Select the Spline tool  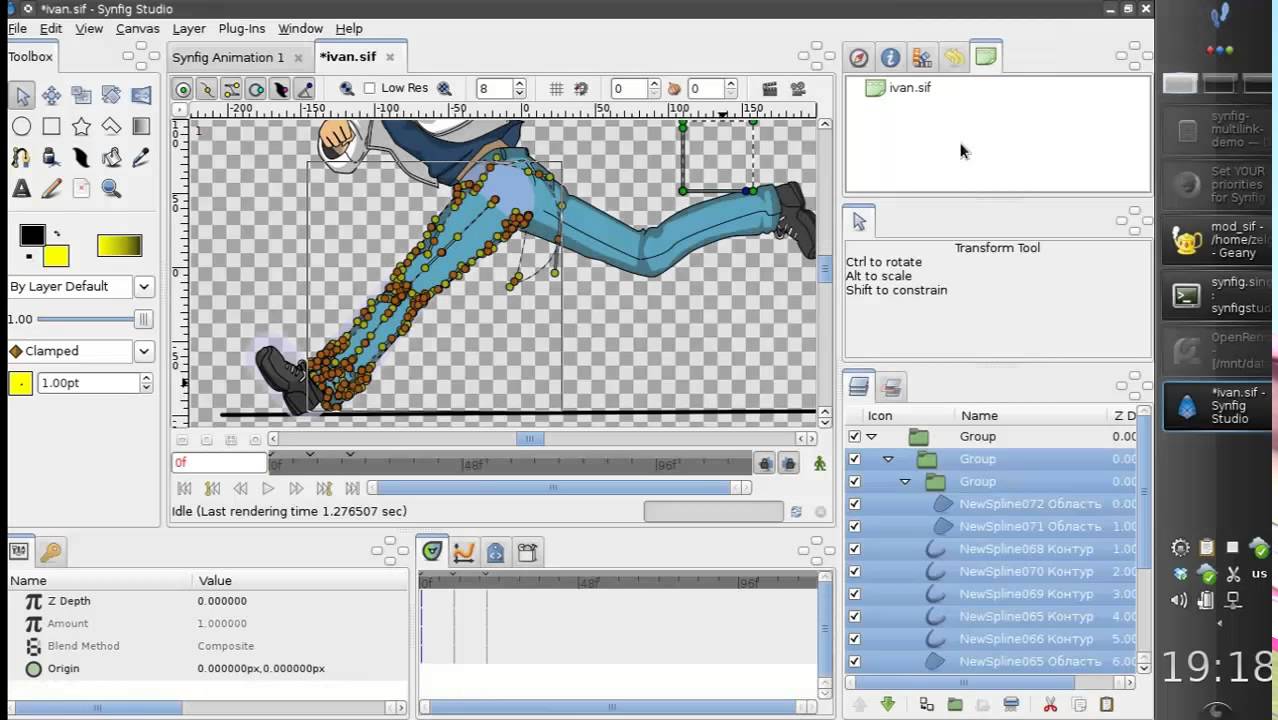click(x=22, y=158)
